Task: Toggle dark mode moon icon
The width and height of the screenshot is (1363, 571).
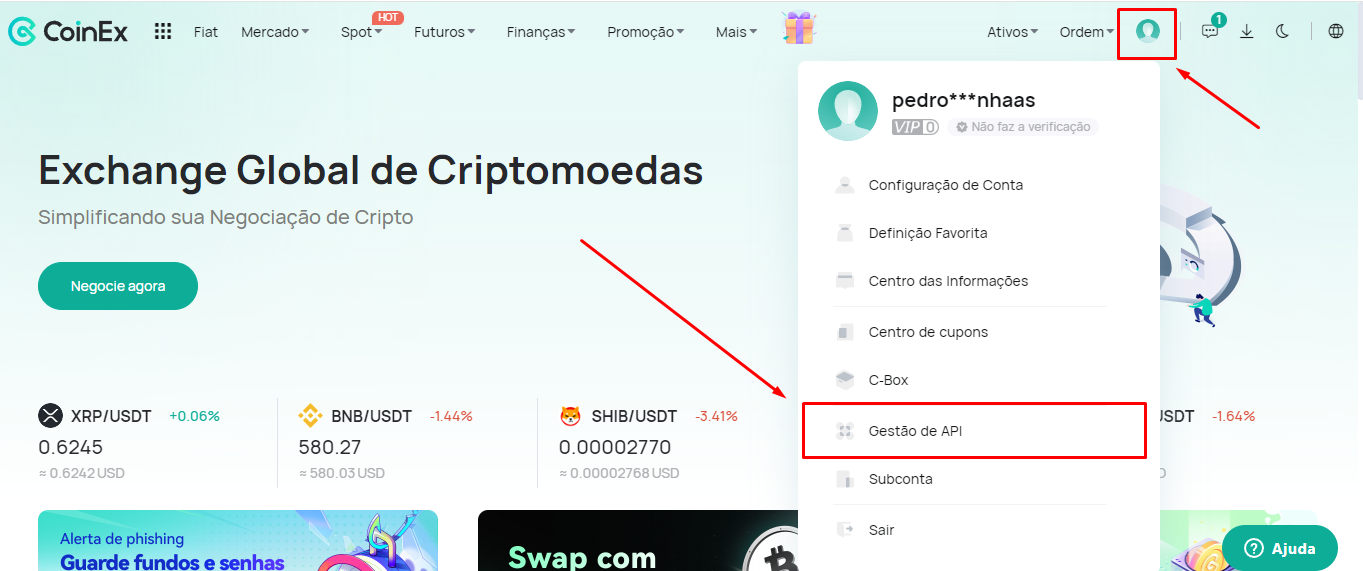Action: point(1282,31)
